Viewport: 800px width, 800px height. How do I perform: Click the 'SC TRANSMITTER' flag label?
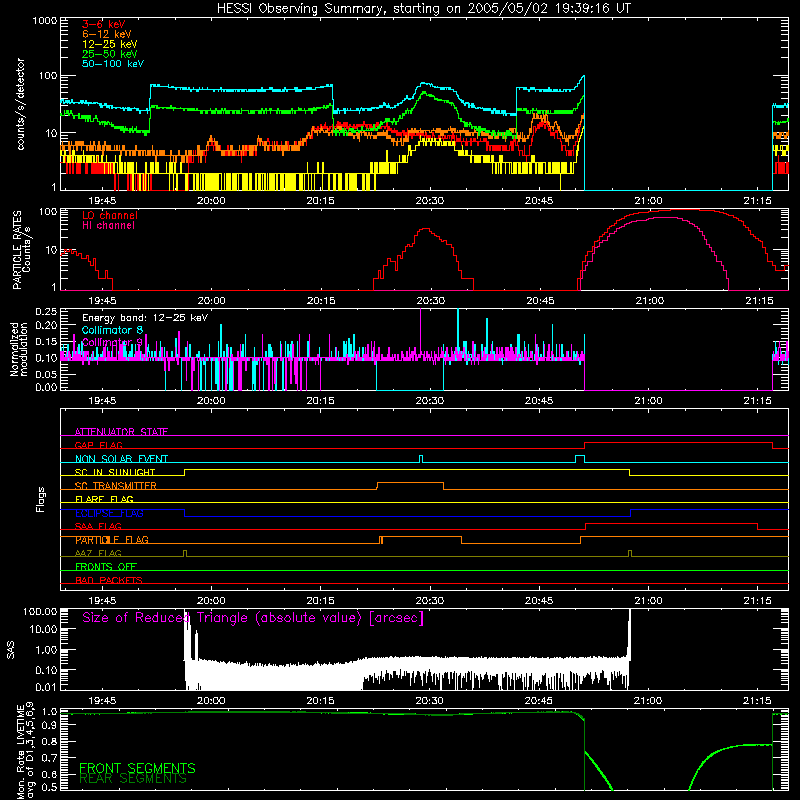click(x=115, y=486)
